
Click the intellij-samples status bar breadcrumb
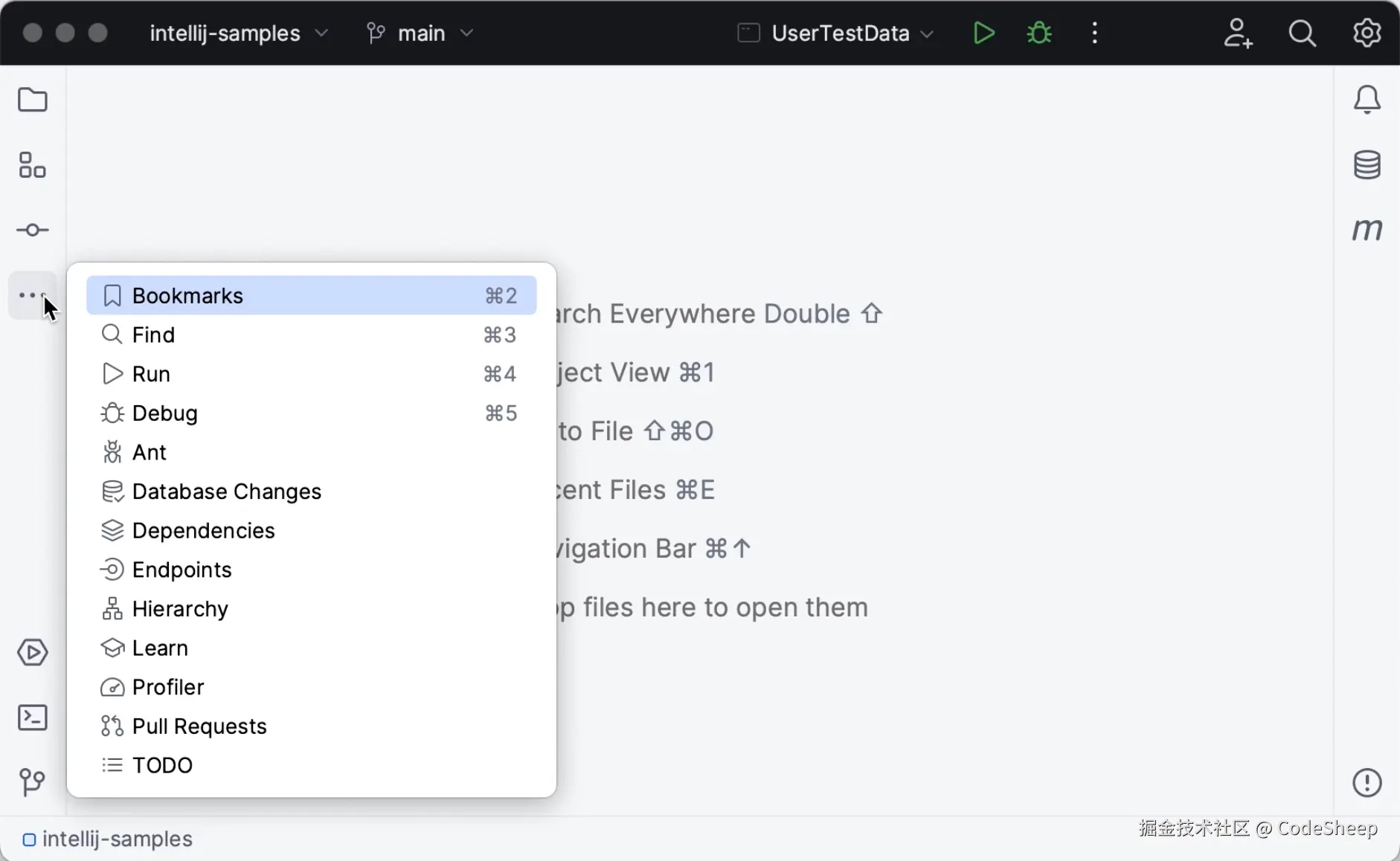coord(108,839)
